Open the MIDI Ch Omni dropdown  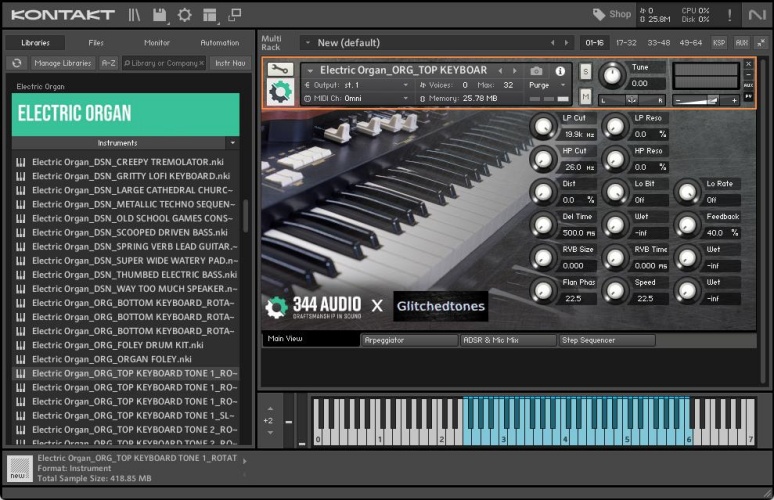355,99
